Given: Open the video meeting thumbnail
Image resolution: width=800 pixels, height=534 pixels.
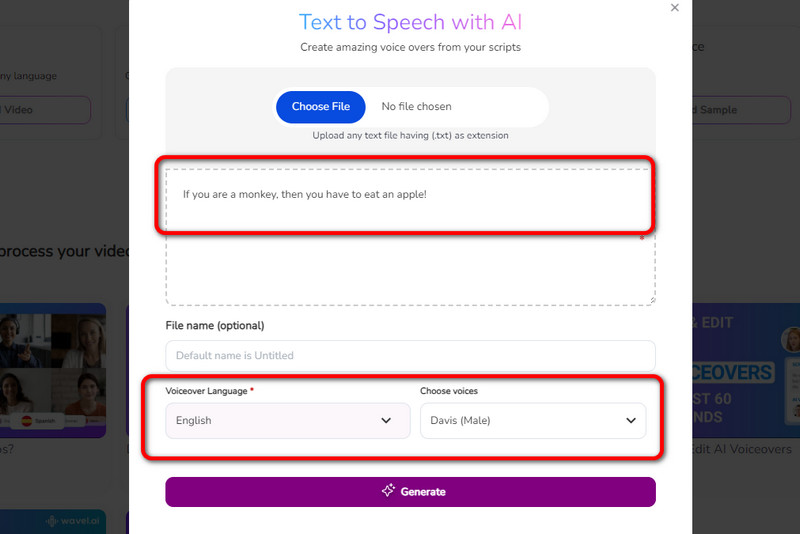Looking at the screenshot, I should point(52,370).
